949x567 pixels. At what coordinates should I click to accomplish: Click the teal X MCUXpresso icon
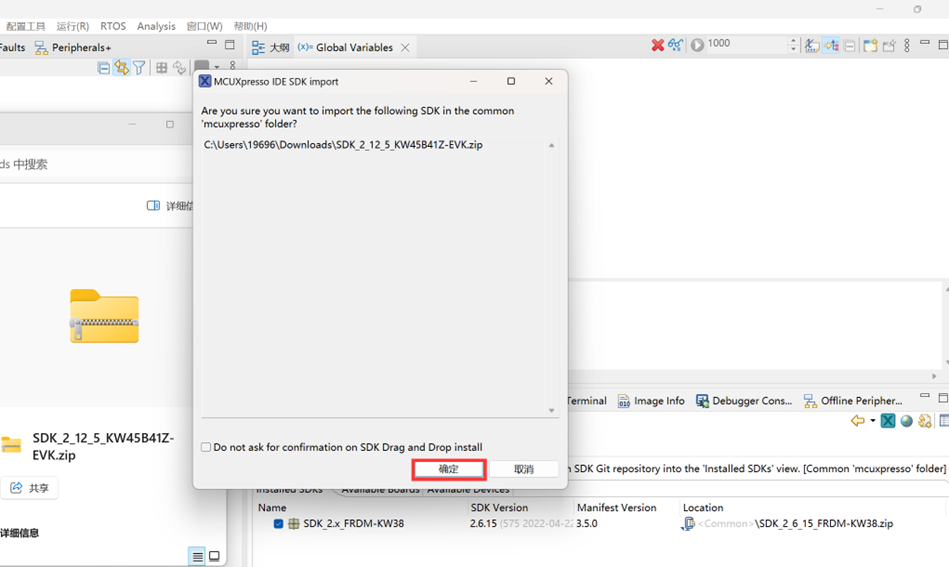[x=888, y=421]
